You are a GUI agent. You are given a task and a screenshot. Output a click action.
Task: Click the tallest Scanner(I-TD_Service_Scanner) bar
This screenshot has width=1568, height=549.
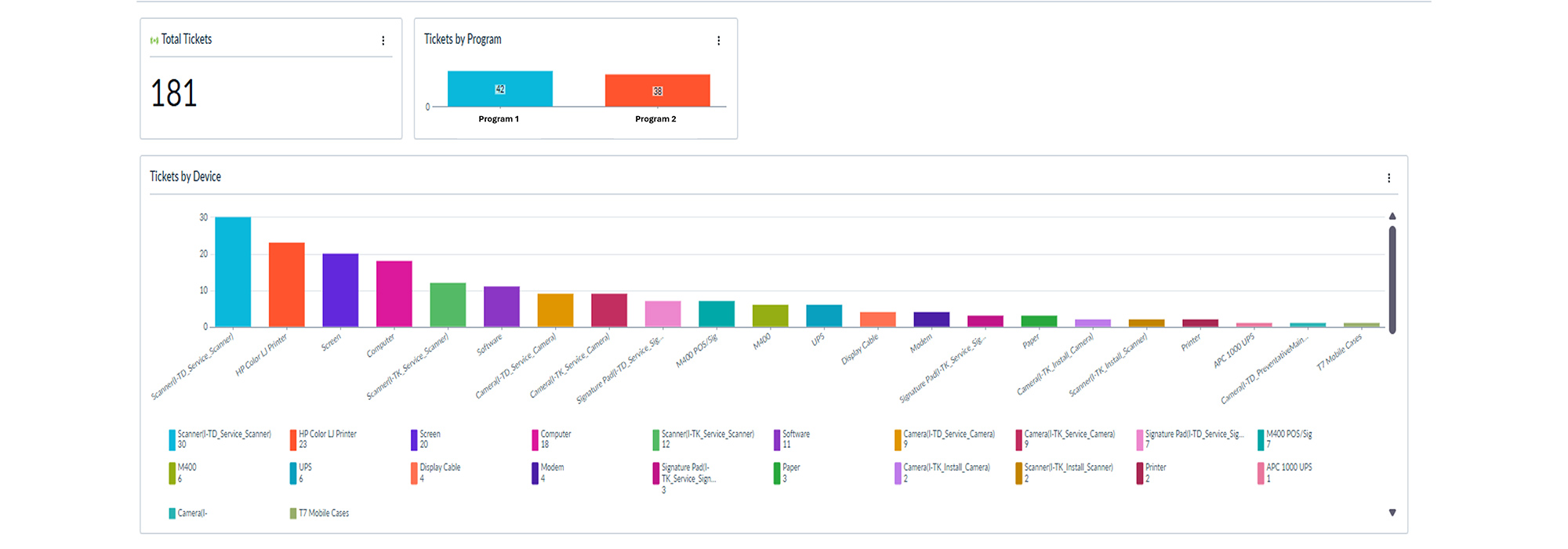[233, 271]
